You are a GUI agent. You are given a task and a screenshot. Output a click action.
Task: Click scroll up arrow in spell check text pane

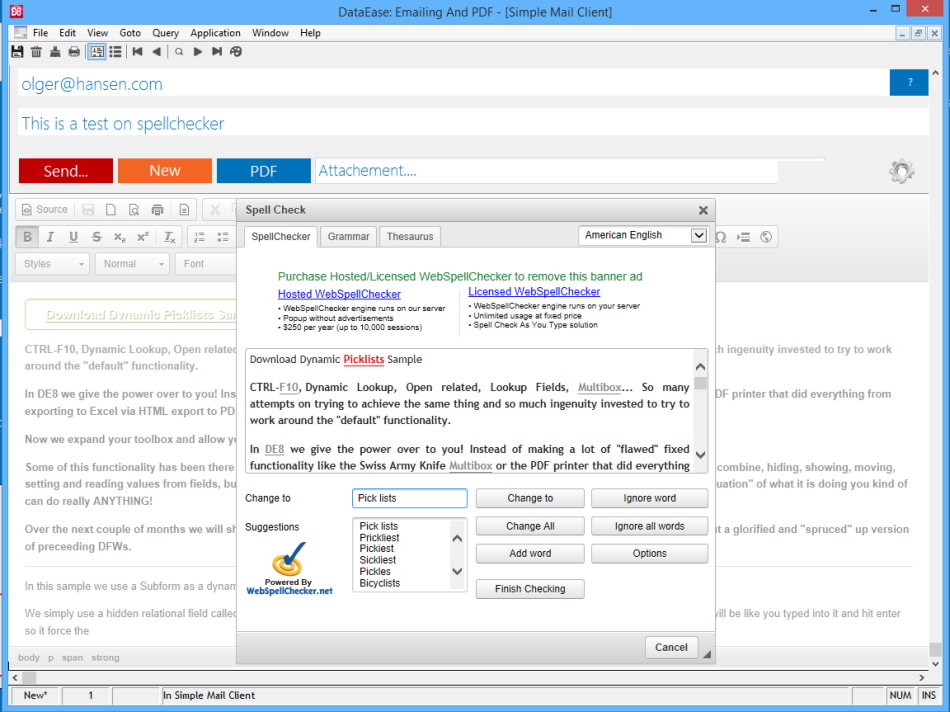[x=700, y=367]
